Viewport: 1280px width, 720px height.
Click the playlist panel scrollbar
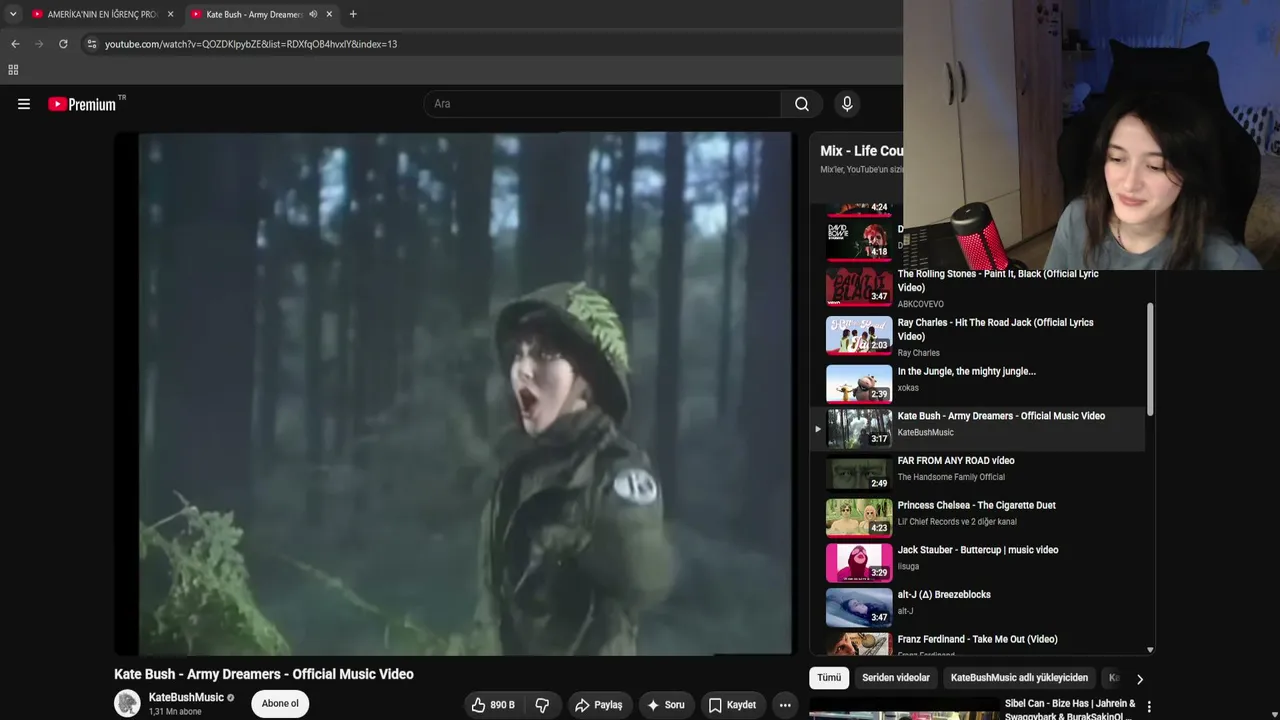click(x=1150, y=360)
